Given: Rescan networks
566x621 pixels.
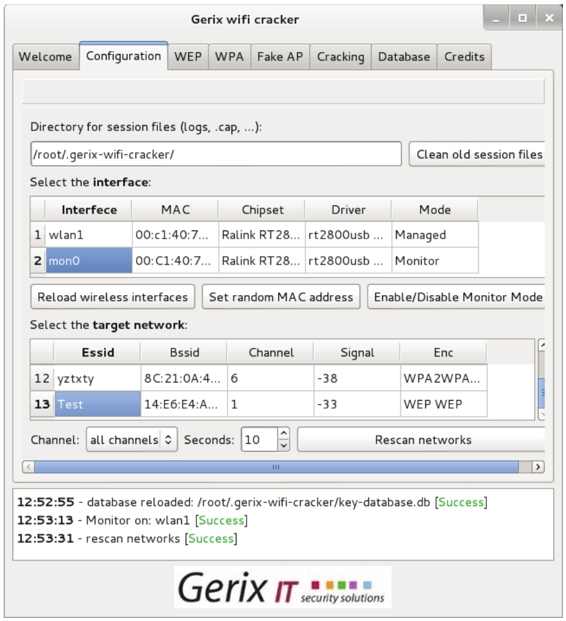Looking at the screenshot, I should point(422,440).
